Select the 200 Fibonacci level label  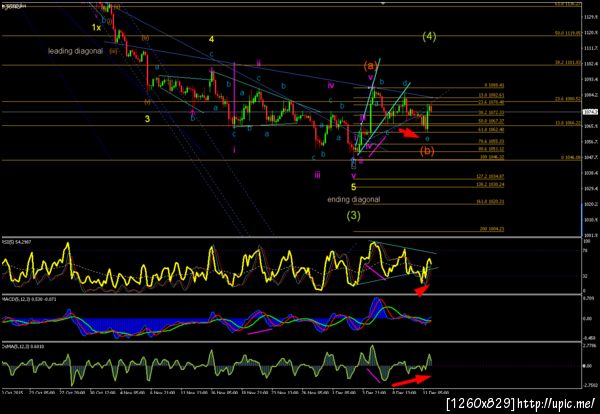point(492,229)
